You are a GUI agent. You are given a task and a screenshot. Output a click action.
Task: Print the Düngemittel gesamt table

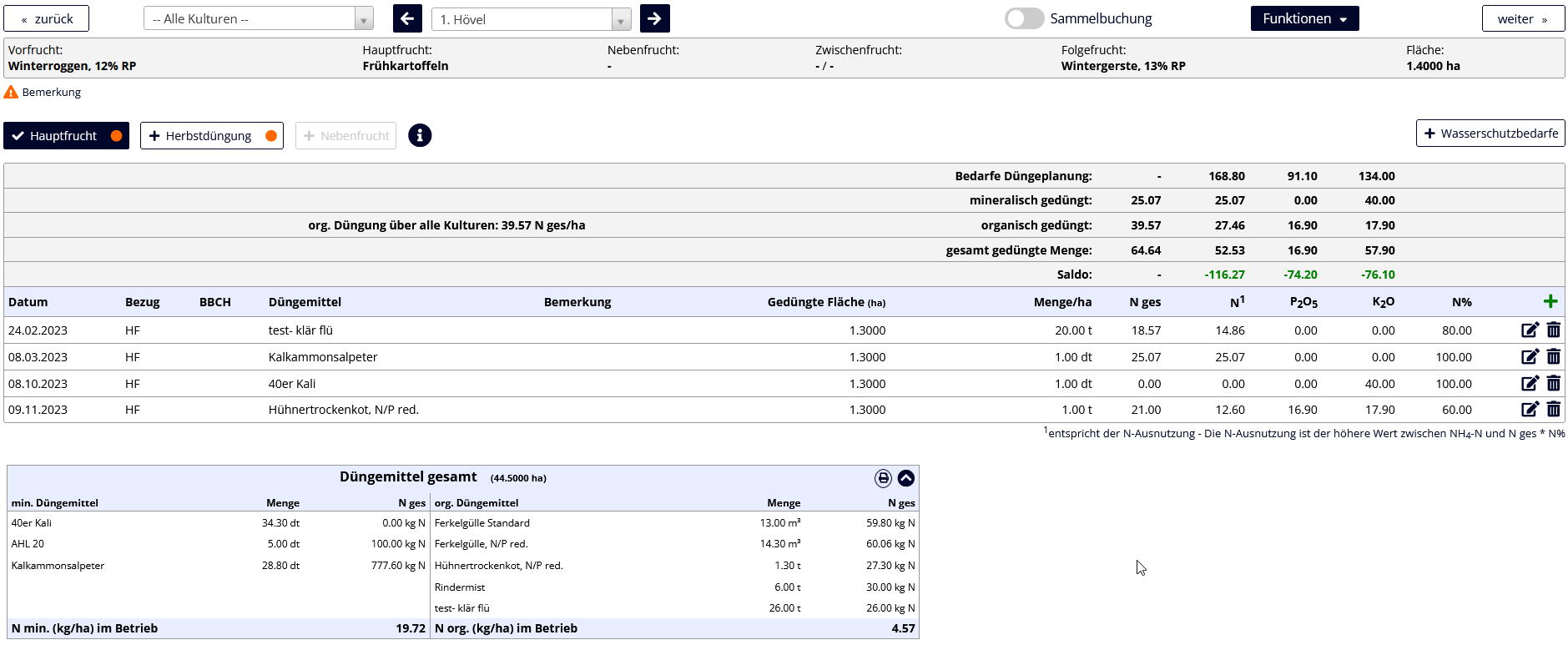click(x=883, y=478)
